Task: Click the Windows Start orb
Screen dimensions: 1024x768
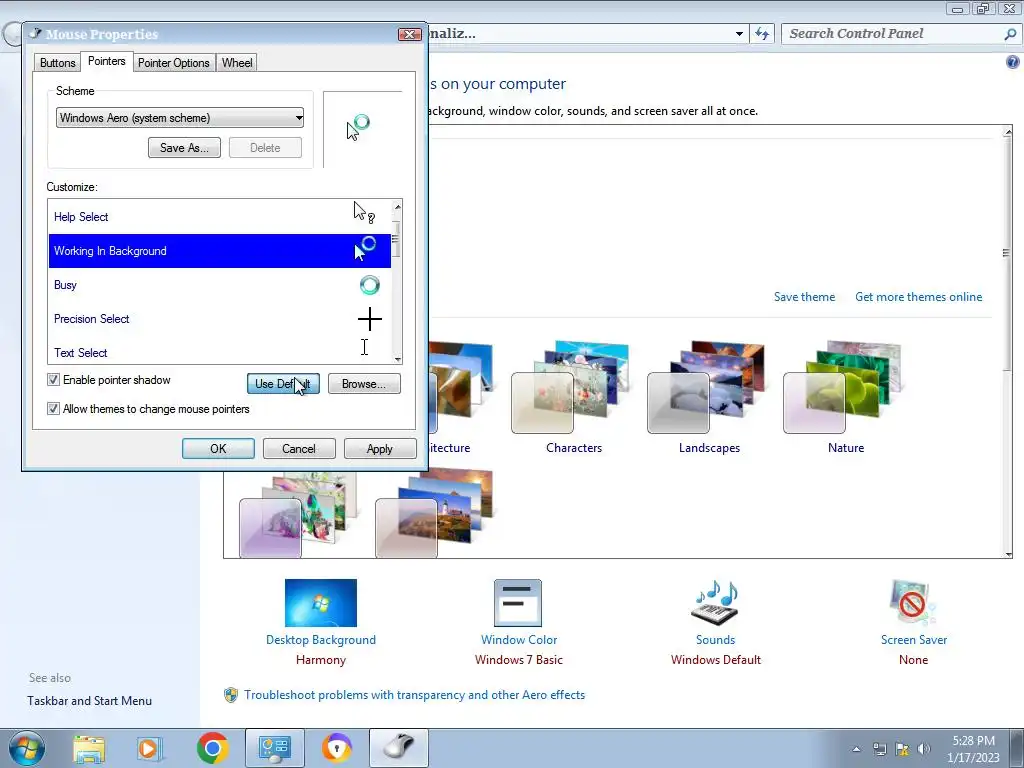Action: [x=27, y=748]
